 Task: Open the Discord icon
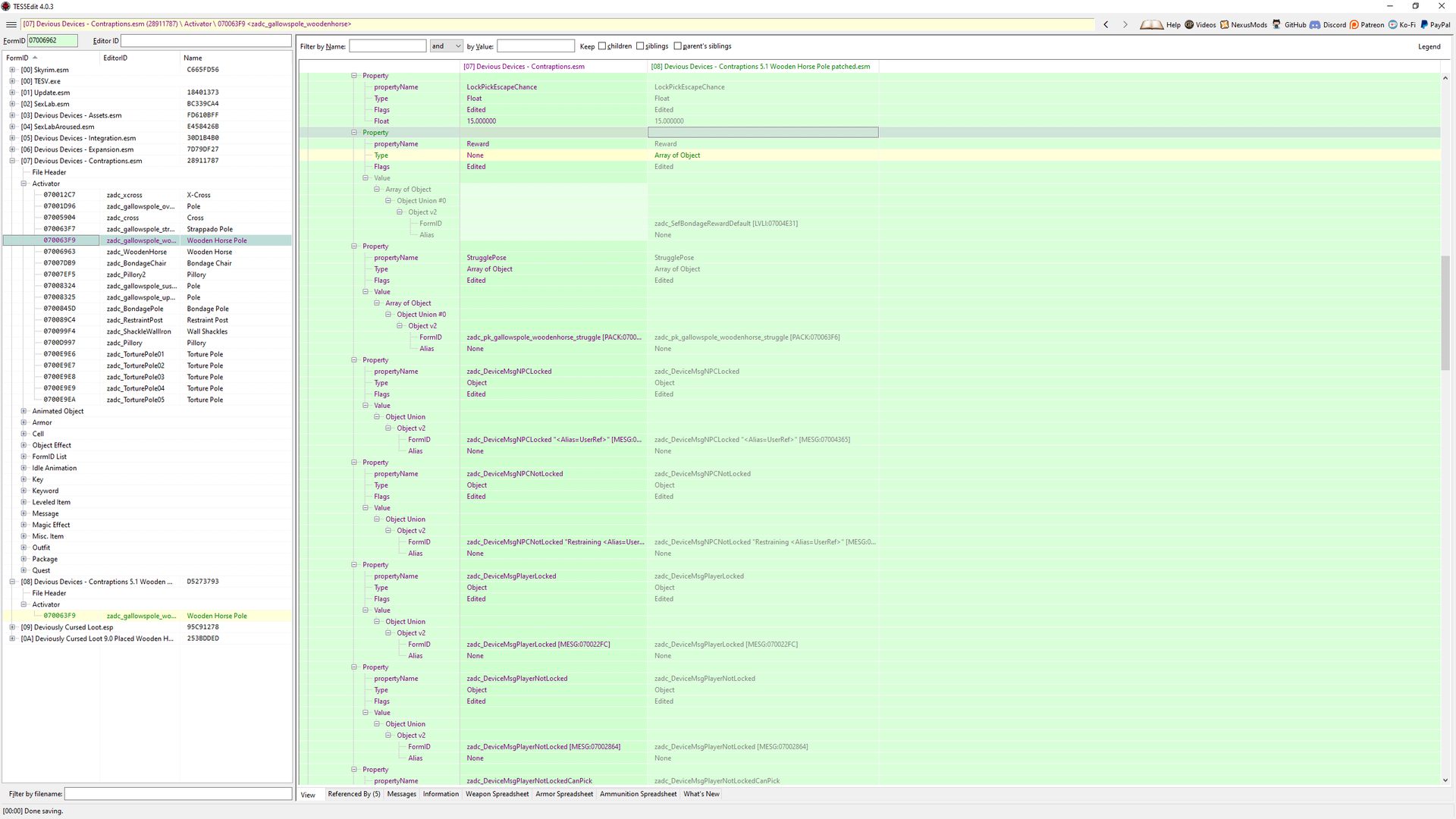[1315, 24]
